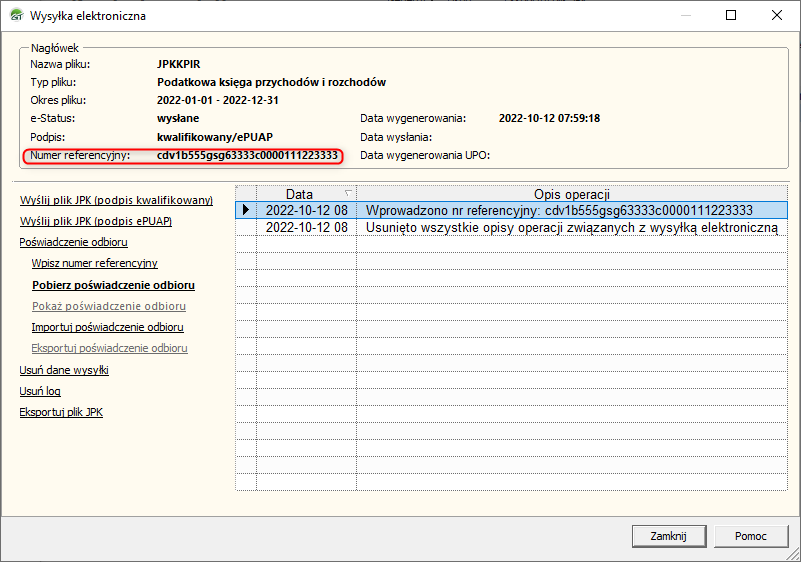
Task: Click the file name value JPKKPIR
Action: click(x=178, y=64)
